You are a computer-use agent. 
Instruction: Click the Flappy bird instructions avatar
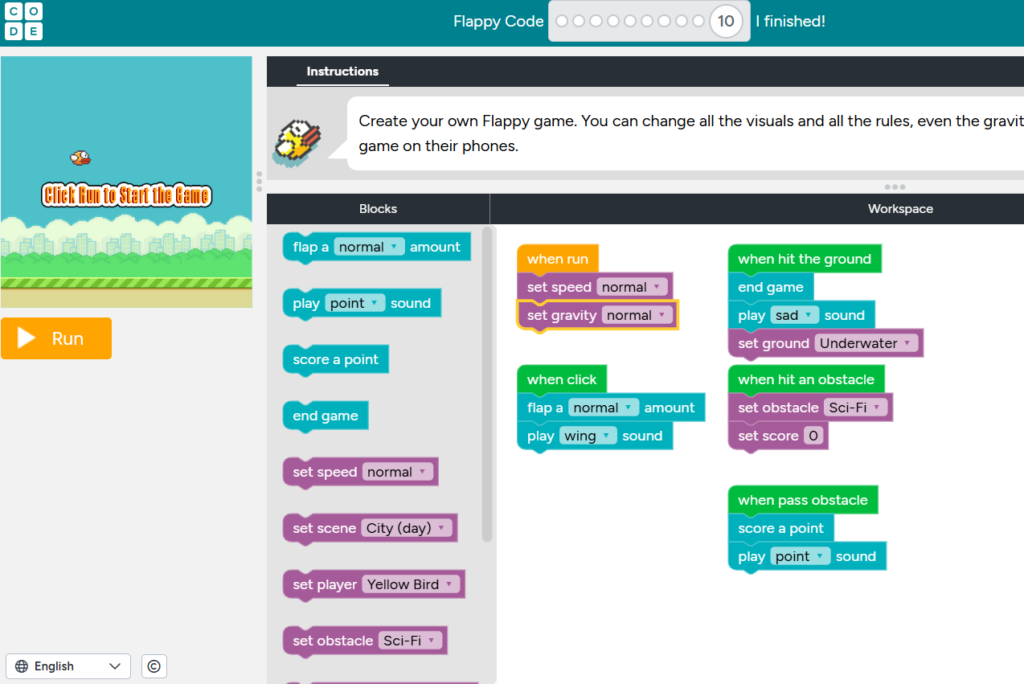[x=298, y=139]
